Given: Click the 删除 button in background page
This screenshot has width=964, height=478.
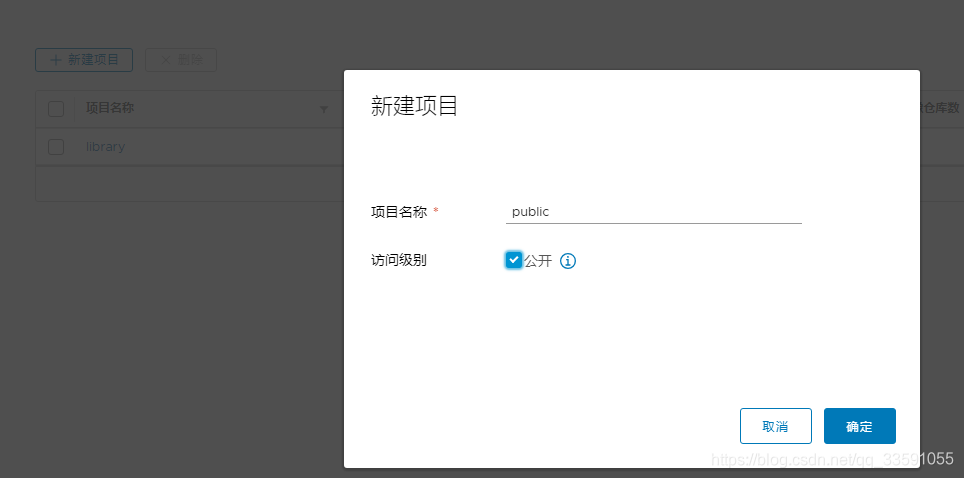Looking at the screenshot, I should tap(181, 60).
